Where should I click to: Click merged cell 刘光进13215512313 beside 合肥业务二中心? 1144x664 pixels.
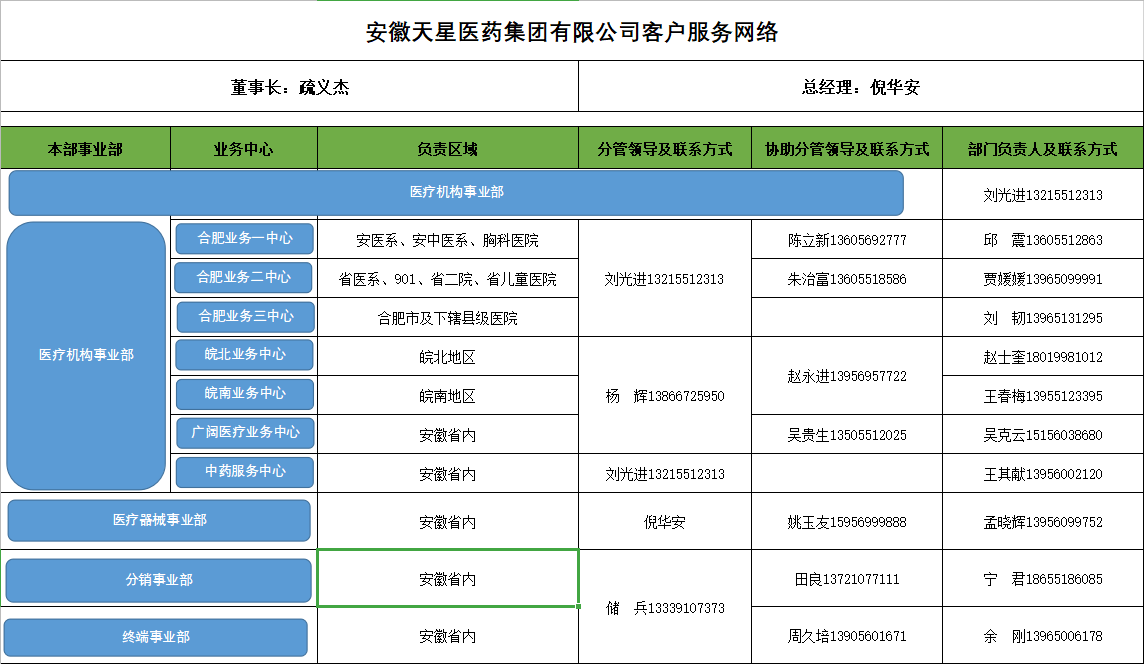point(665,279)
